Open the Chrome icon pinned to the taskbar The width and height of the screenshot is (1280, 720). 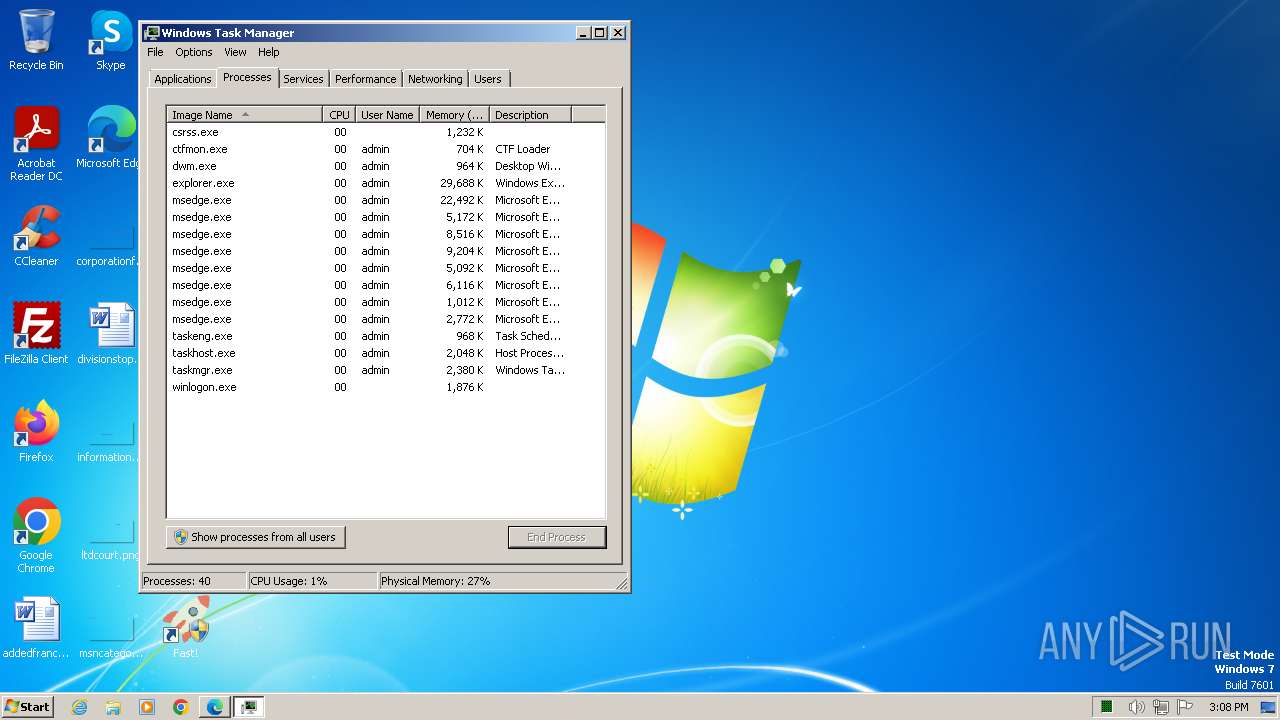coord(181,707)
